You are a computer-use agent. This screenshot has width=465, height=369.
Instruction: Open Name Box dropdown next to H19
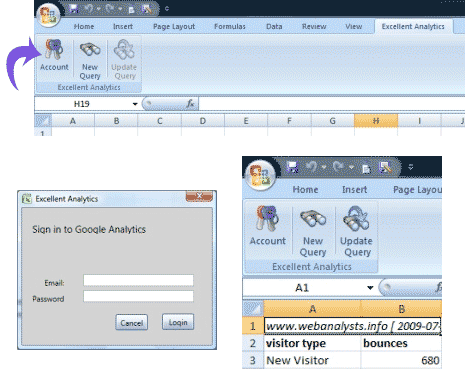click(x=135, y=104)
